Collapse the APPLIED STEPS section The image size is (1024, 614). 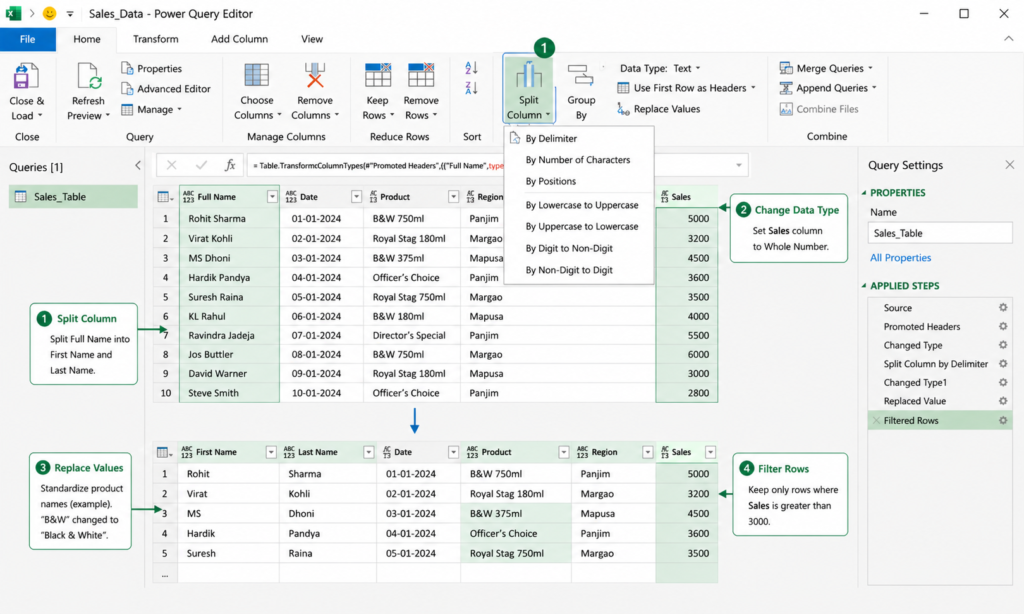pos(863,285)
